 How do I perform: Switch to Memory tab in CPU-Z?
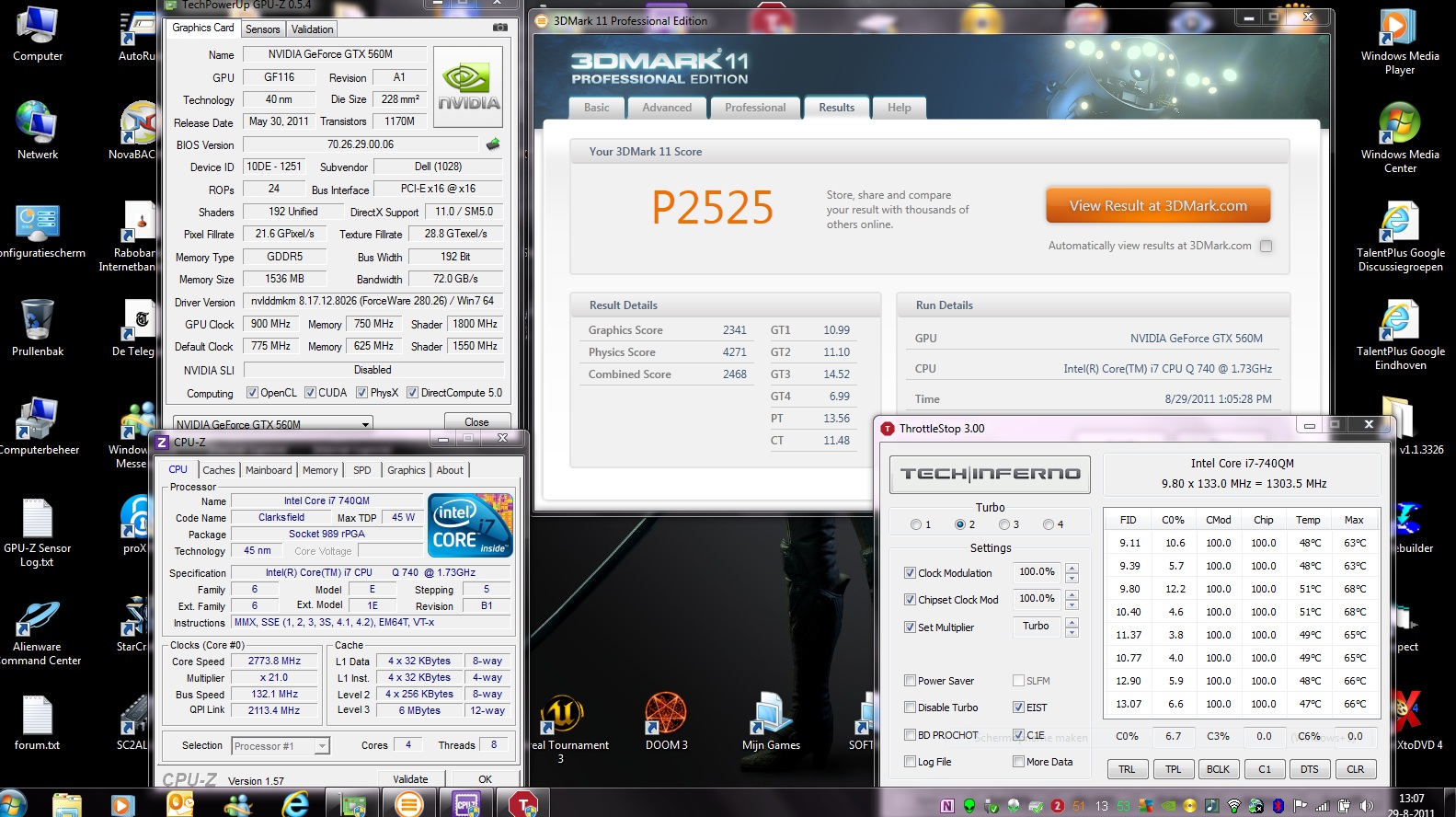click(x=320, y=470)
